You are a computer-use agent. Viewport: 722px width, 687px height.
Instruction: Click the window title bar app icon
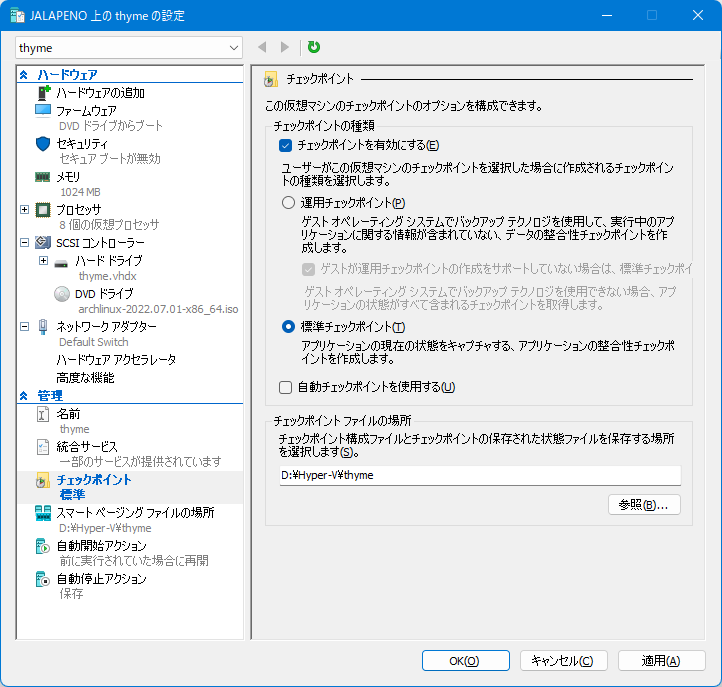pyautogui.click(x=17, y=16)
